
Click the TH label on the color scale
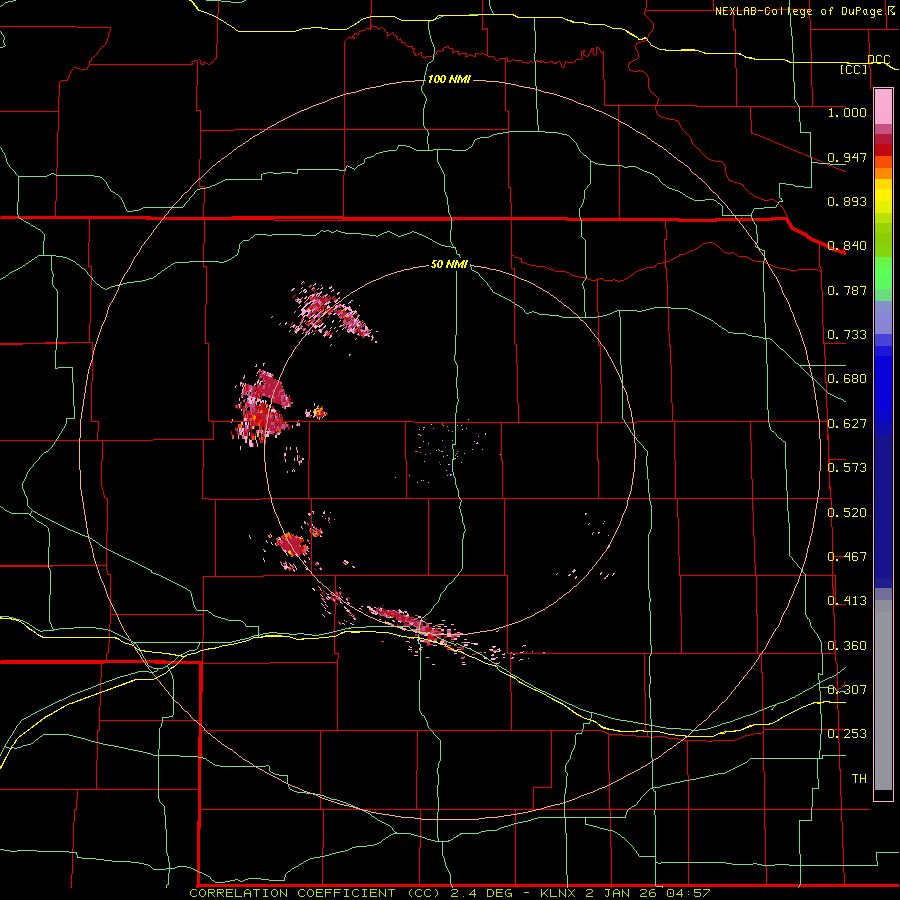(859, 778)
